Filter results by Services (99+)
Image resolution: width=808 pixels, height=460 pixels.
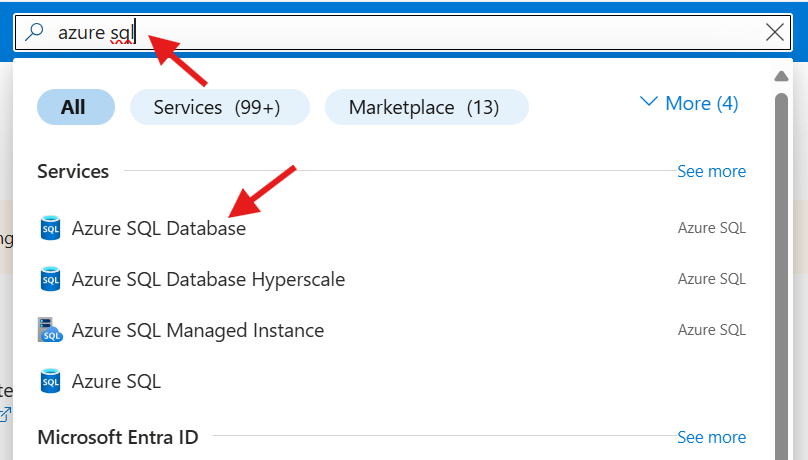coord(220,107)
